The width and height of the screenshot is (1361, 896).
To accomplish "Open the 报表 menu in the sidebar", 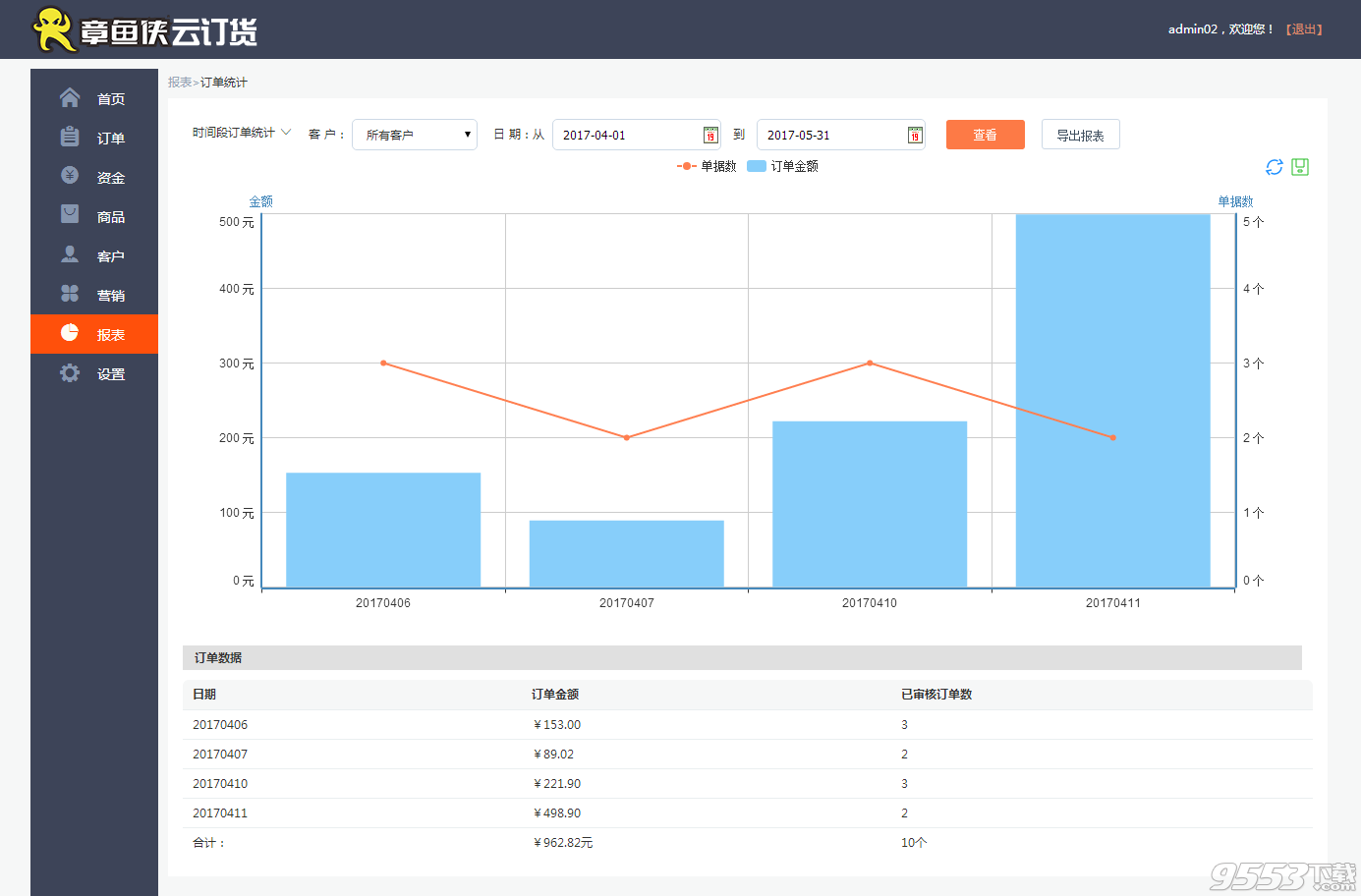I will click(94, 334).
